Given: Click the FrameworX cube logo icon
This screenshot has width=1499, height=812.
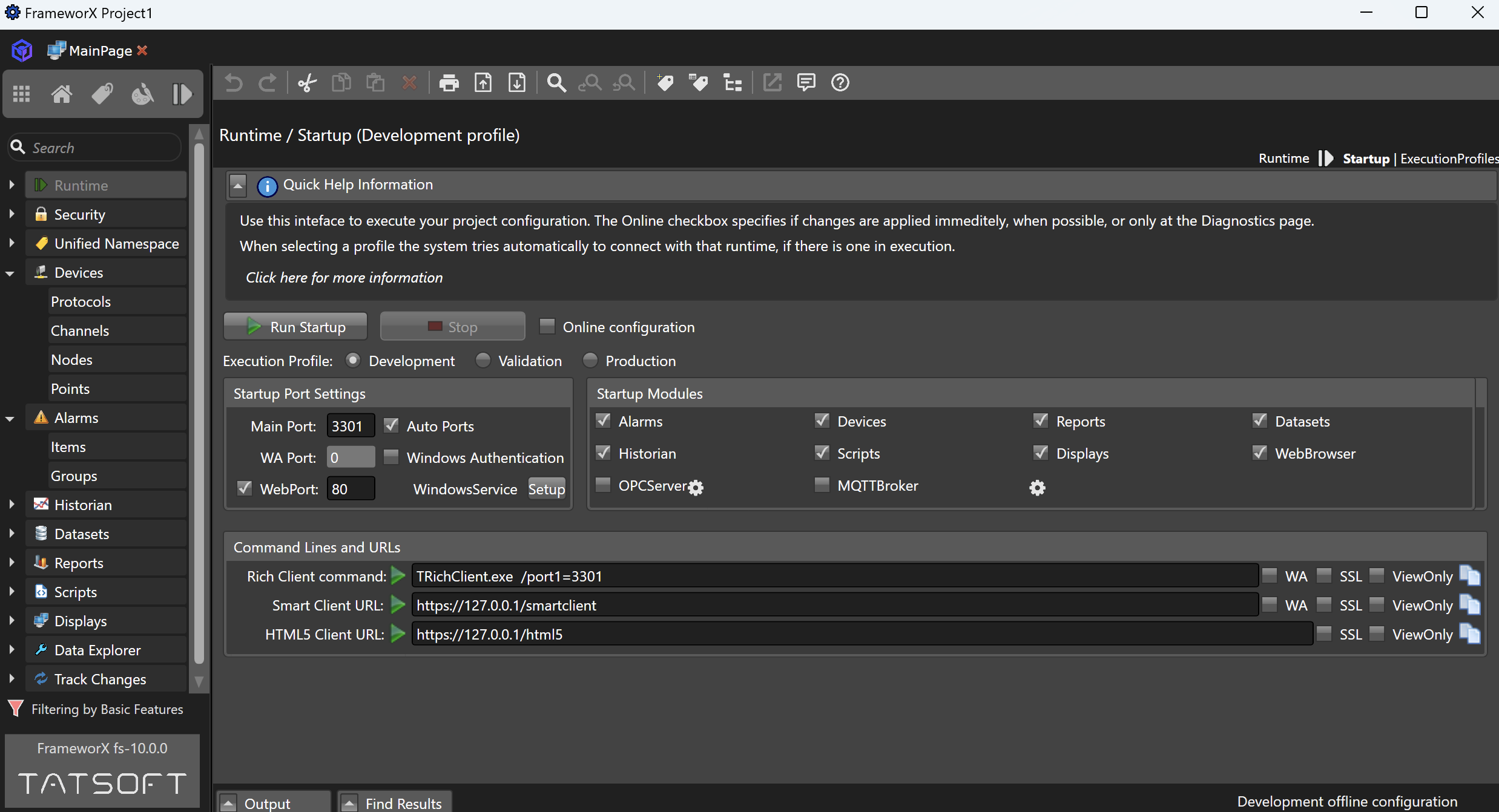Looking at the screenshot, I should tap(22, 50).
